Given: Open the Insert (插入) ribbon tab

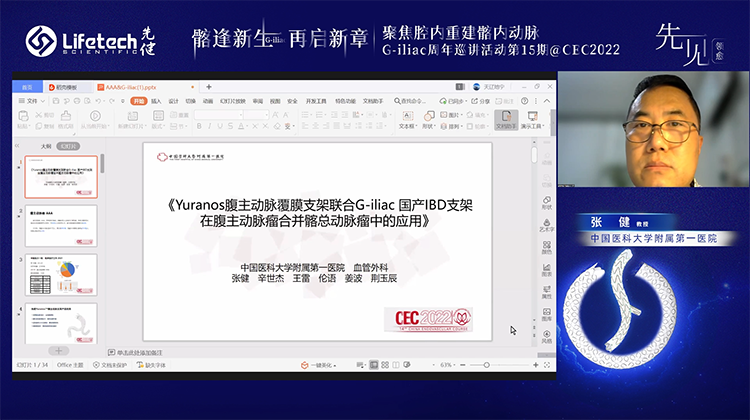Looking at the screenshot, I should [x=156, y=101].
